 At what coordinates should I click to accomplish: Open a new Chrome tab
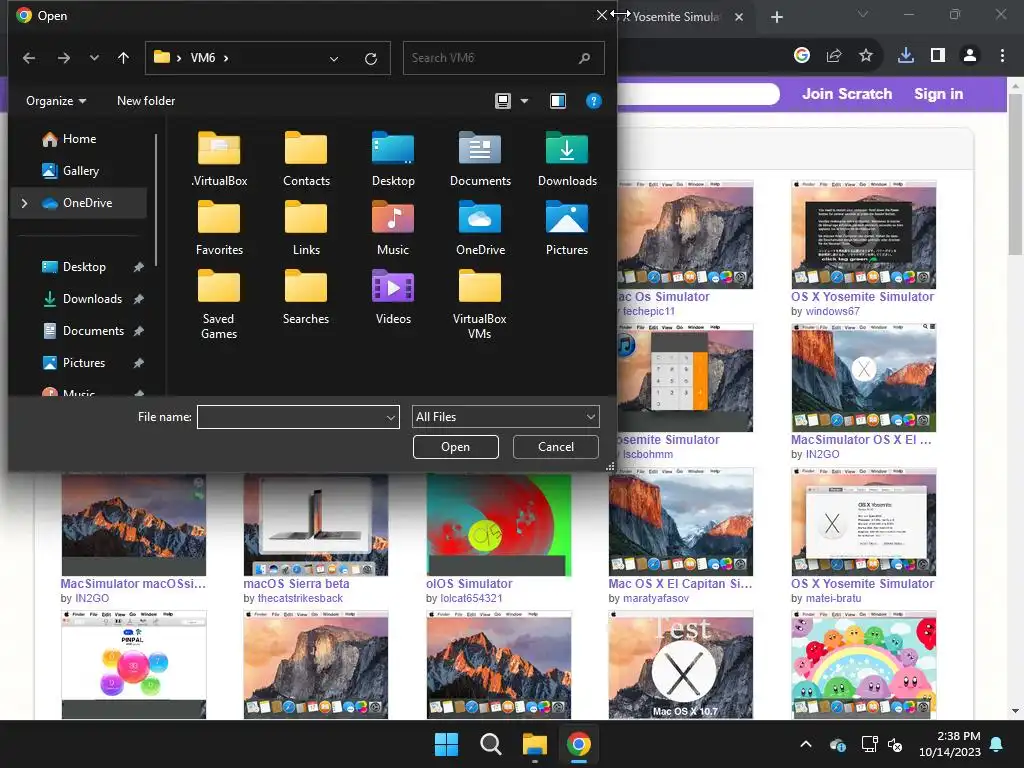coord(776,17)
